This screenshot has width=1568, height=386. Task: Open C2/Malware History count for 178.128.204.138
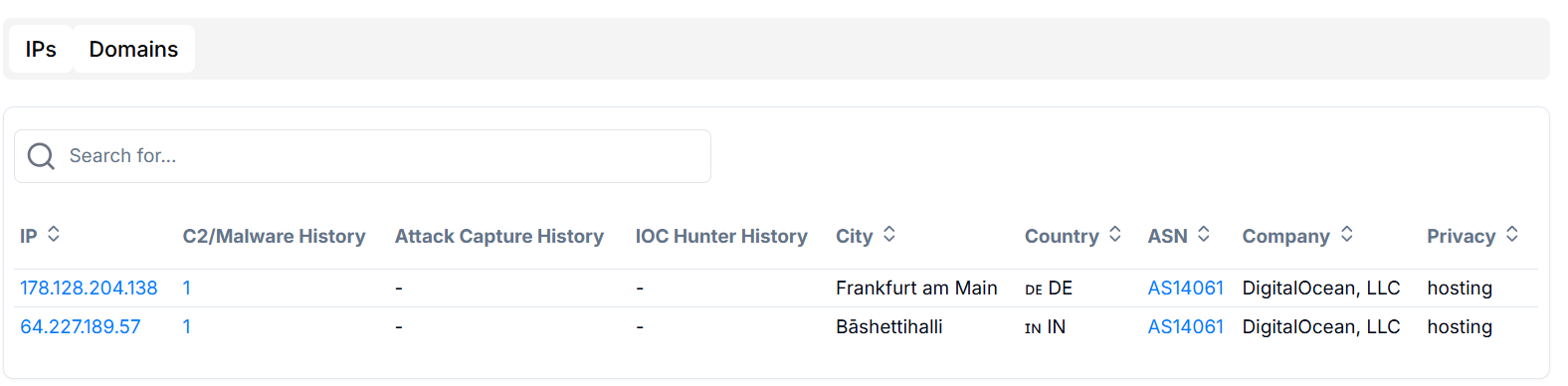(x=186, y=288)
